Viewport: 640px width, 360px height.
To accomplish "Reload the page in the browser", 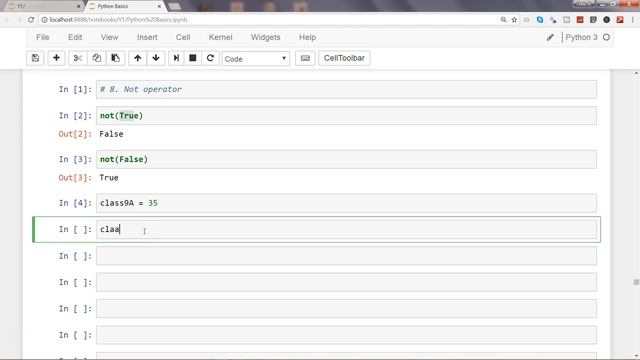I will pyautogui.click(x=31, y=20).
